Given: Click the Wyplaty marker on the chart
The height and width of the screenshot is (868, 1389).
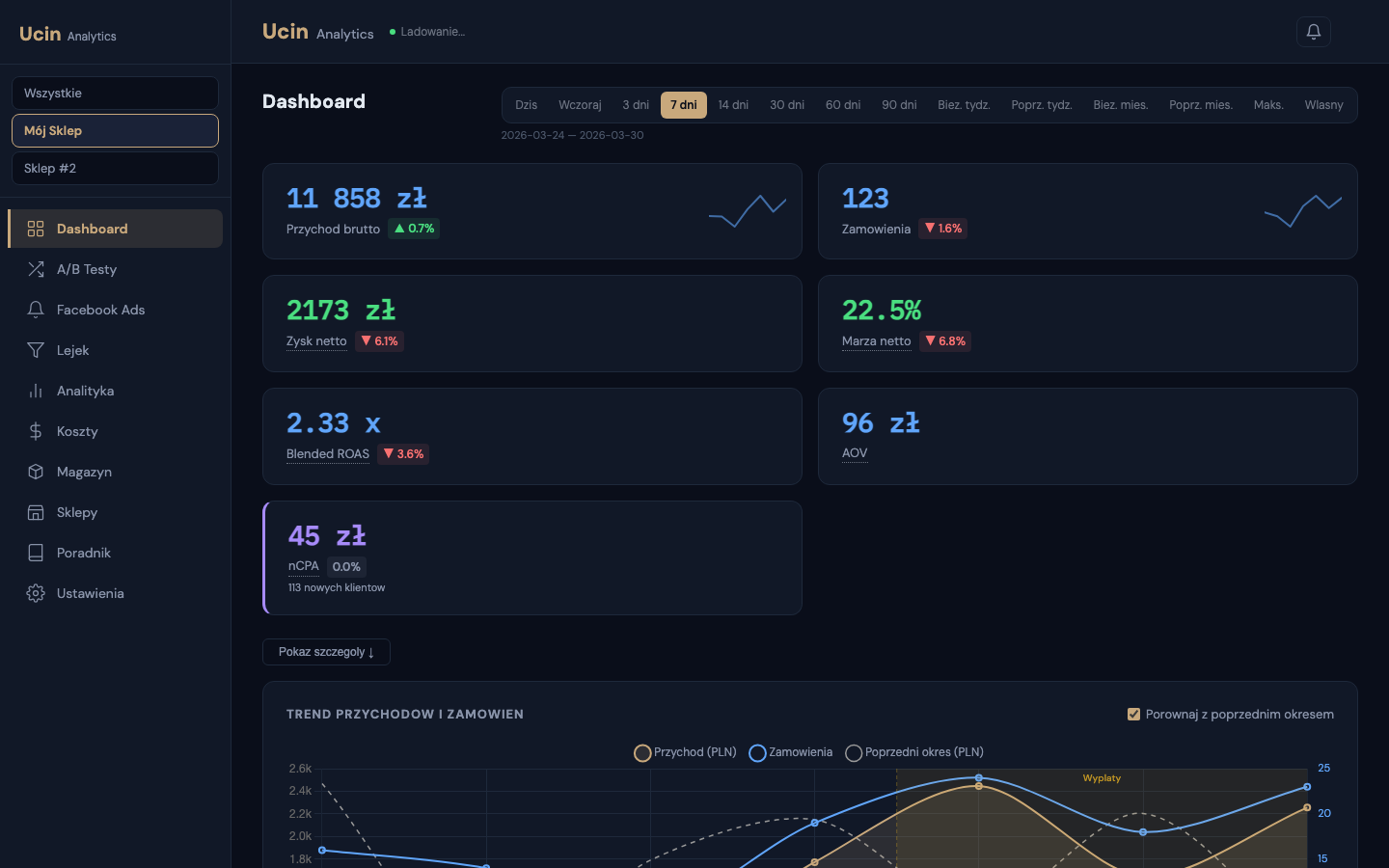Looking at the screenshot, I should pos(1102,778).
